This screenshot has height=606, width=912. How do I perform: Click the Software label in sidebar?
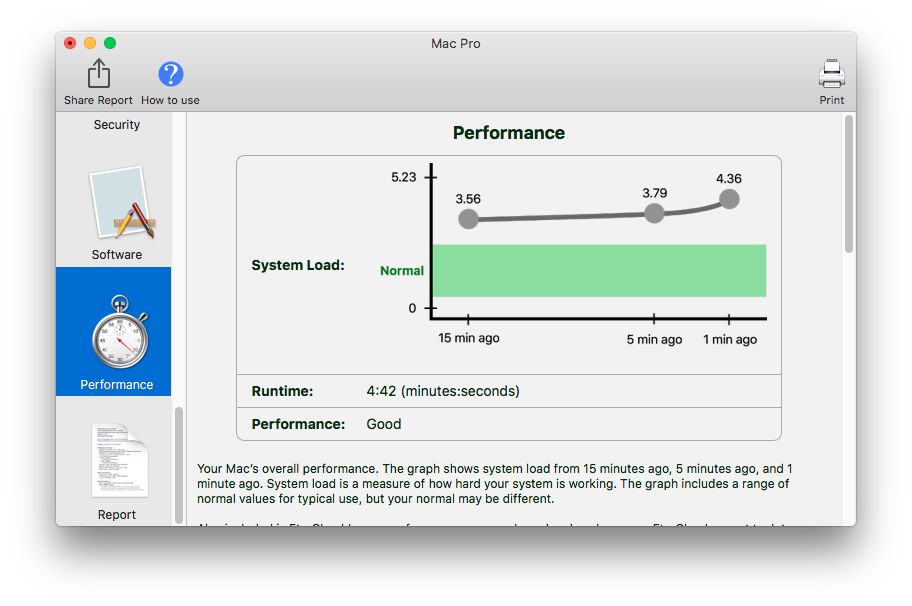(117, 255)
